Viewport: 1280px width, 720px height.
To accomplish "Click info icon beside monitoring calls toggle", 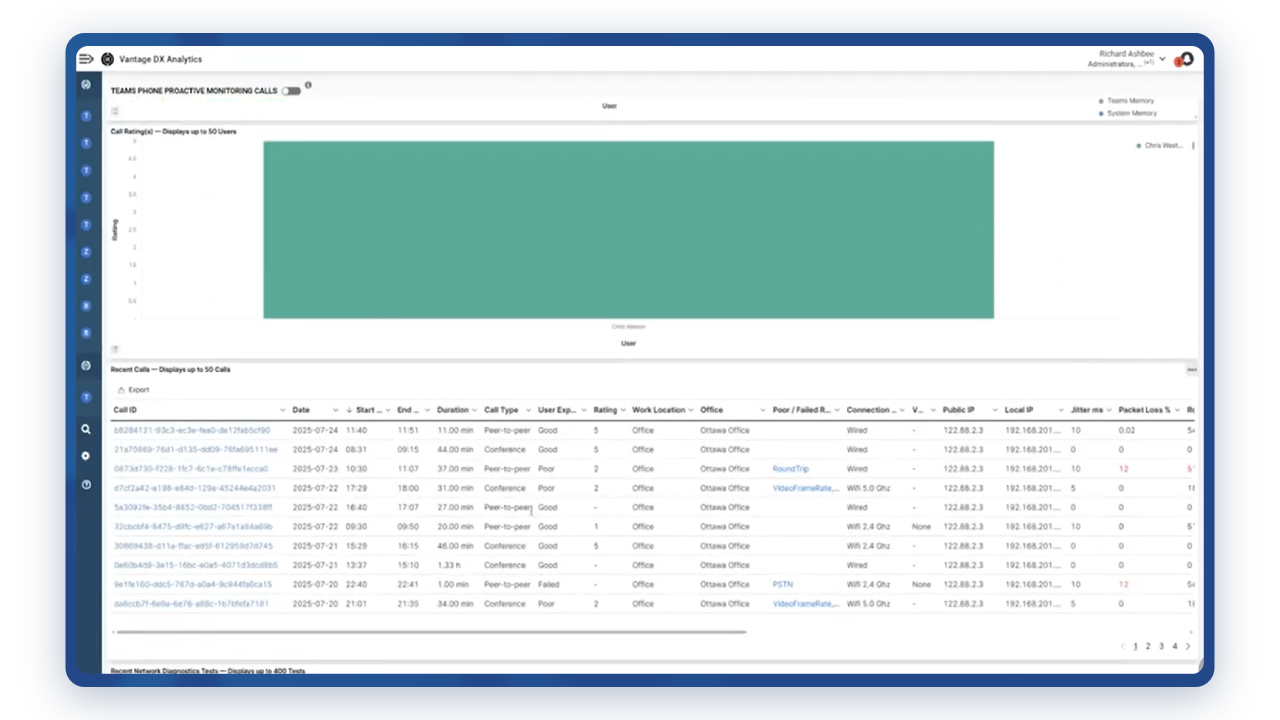I will 308,85.
